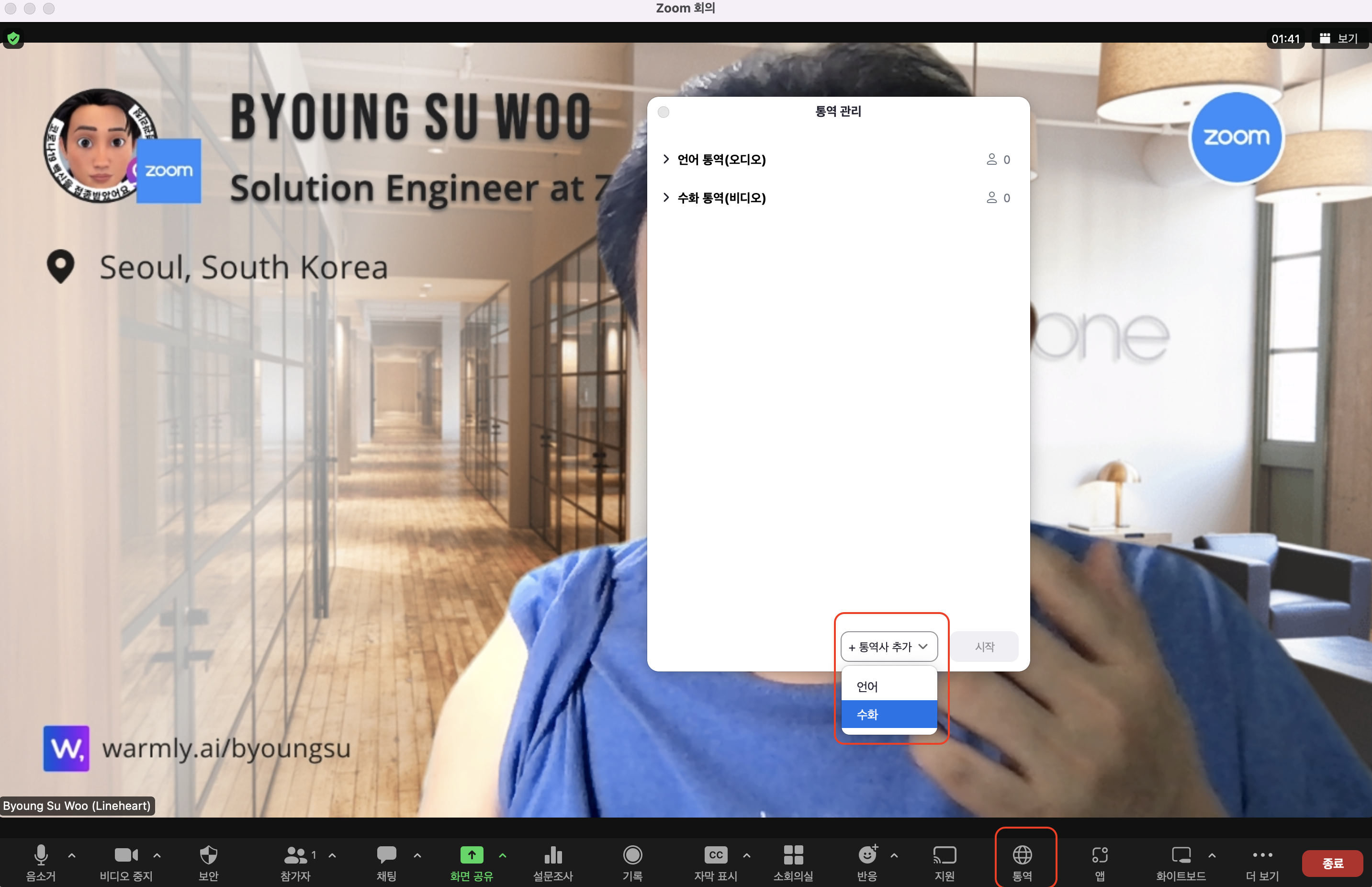Open Whiteboard icon in toolbar
1372x887 pixels.
pyautogui.click(x=1181, y=855)
